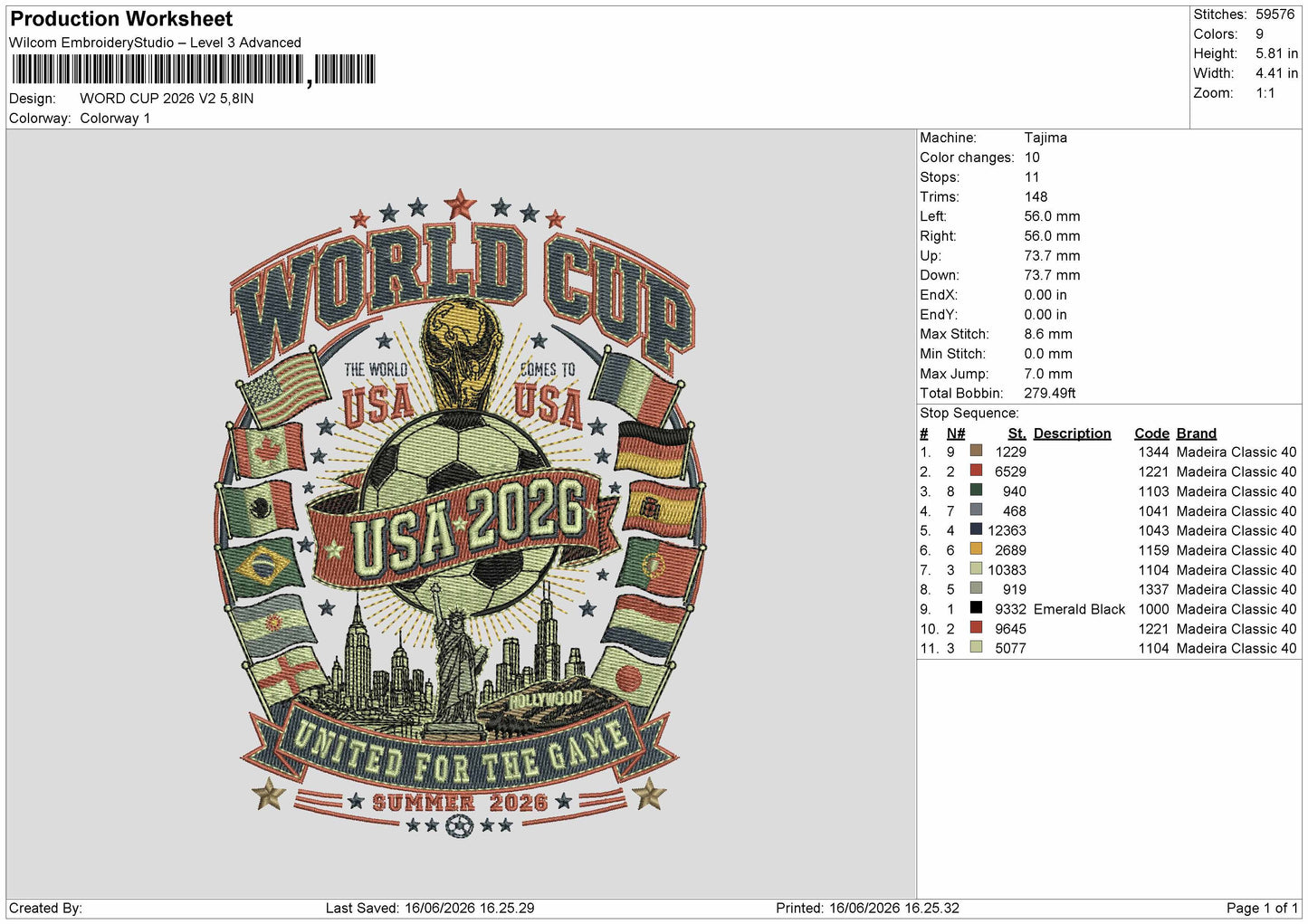Click the 'Page 1 of 1' indicator
Viewport: 1308px width, 924px height.
point(1262,908)
